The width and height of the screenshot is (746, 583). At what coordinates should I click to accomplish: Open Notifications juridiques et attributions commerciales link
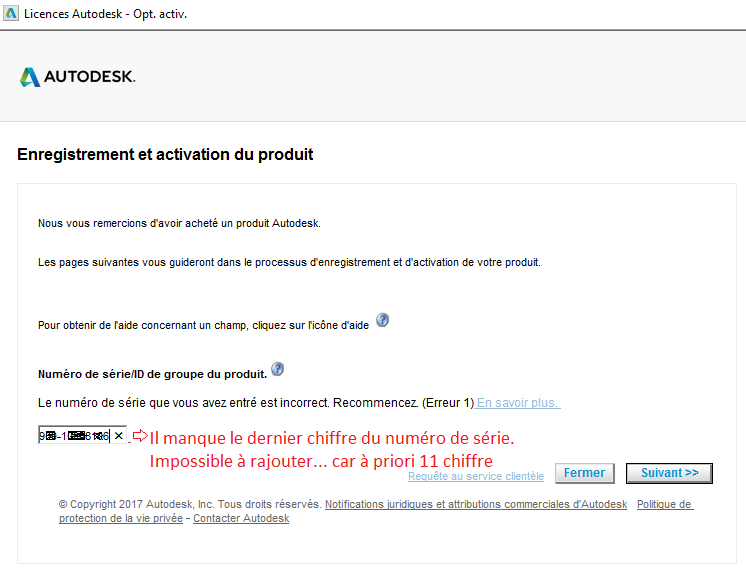tap(476, 504)
